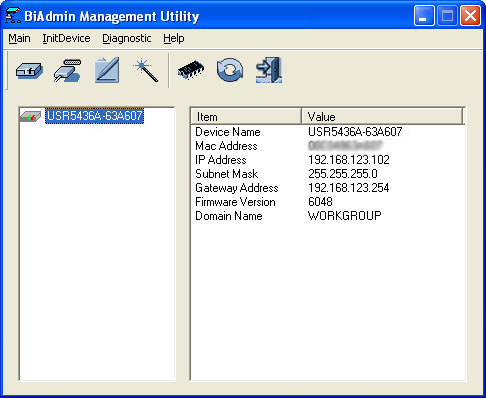Viewport: 486px width, 398px height.
Task: Click the value 255.255.255.0
Action: (343, 174)
